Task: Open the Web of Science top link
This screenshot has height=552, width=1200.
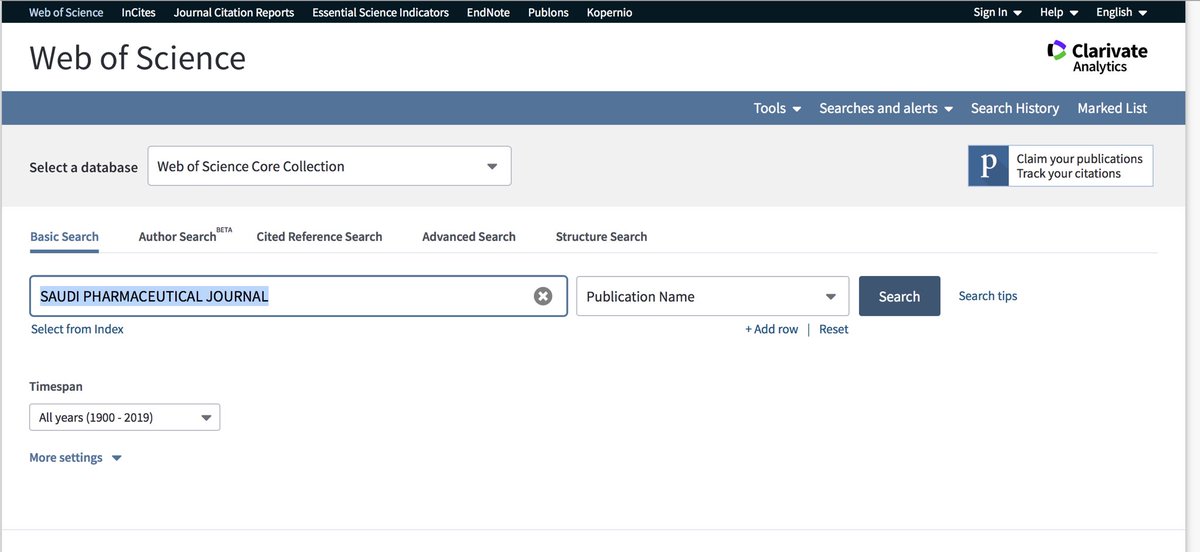Action: point(66,12)
